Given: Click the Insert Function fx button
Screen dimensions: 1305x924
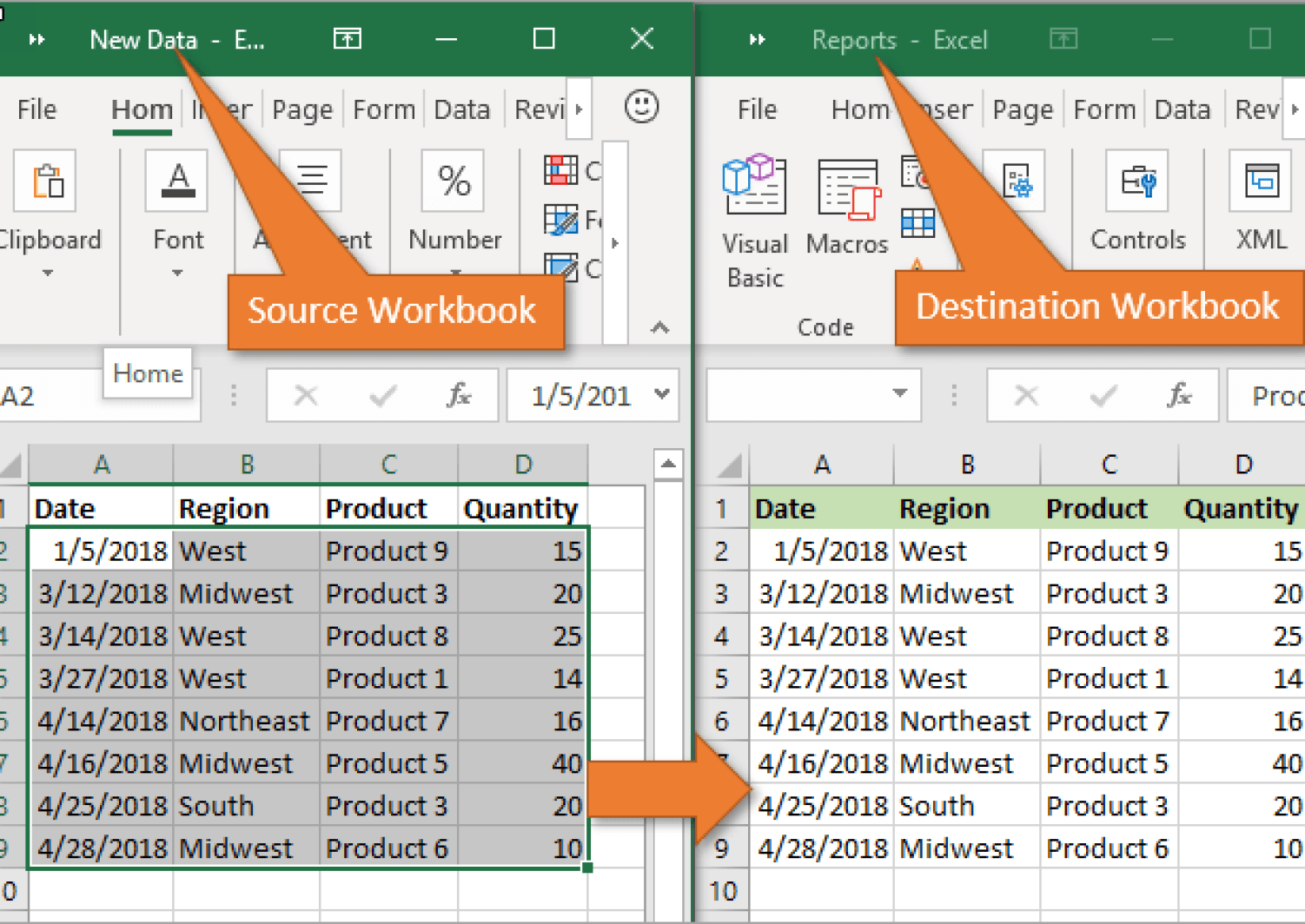Looking at the screenshot, I should pos(460,395).
